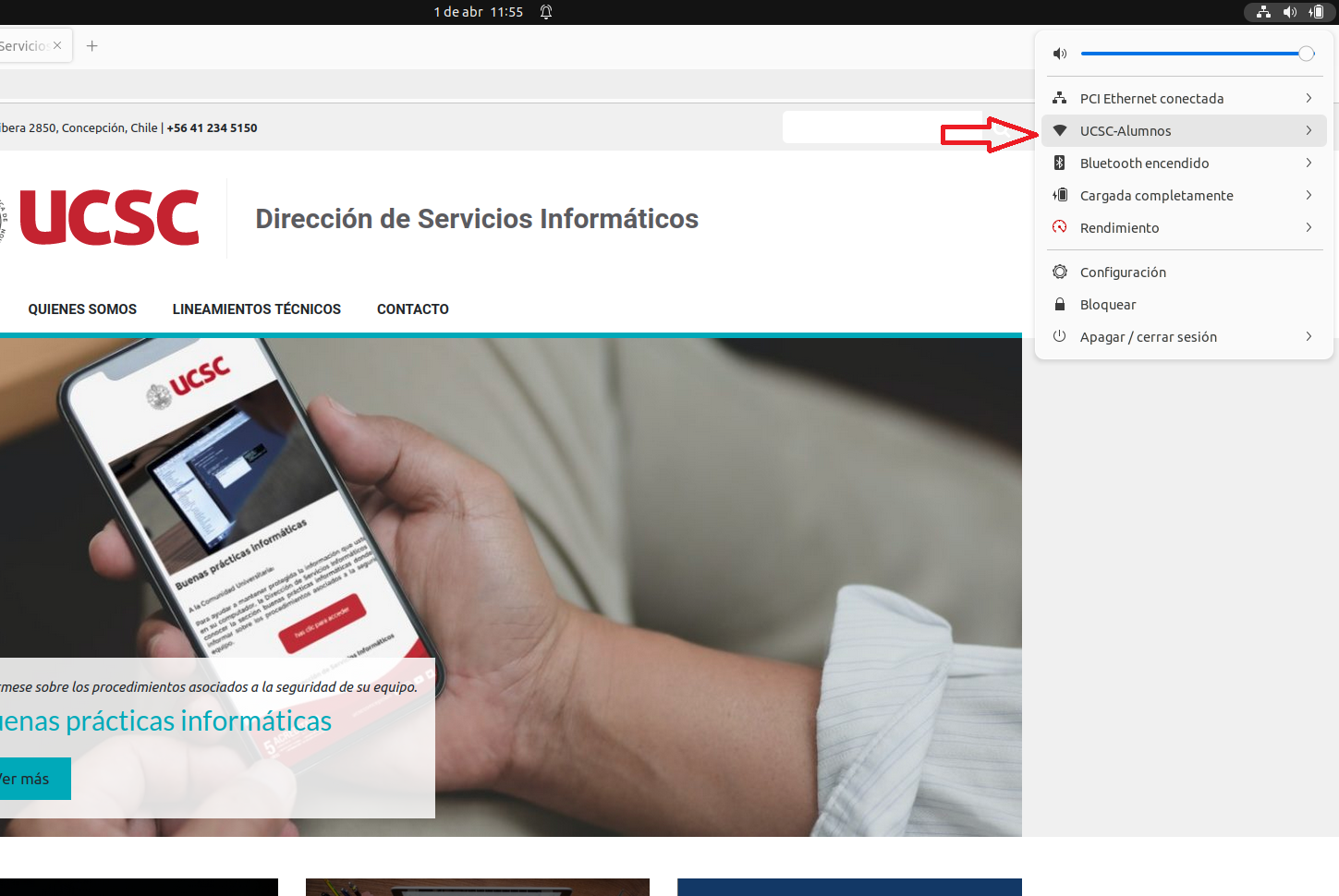Click the volume slider handle
The height and width of the screenshot is (896, 1339).
tap(1307, 54)
